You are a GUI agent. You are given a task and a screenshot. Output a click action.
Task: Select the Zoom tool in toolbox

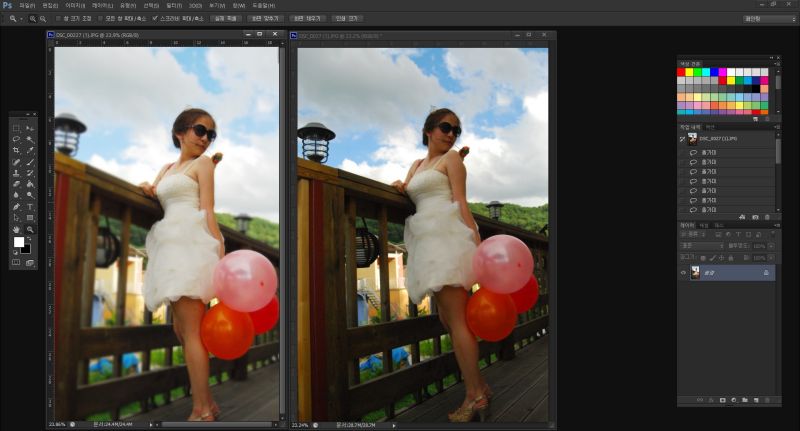click(x=30, y=230)
